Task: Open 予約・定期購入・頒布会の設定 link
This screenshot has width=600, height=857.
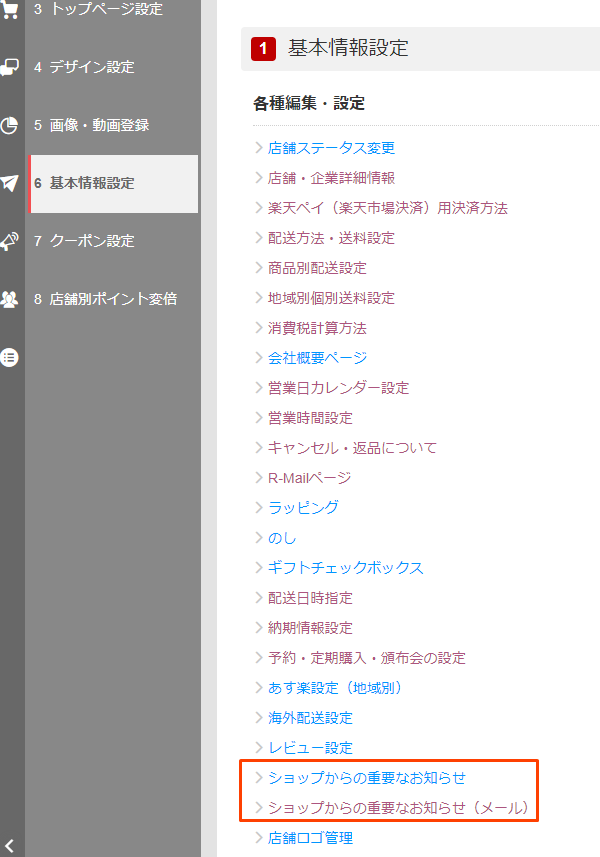Action: [367, 658]
